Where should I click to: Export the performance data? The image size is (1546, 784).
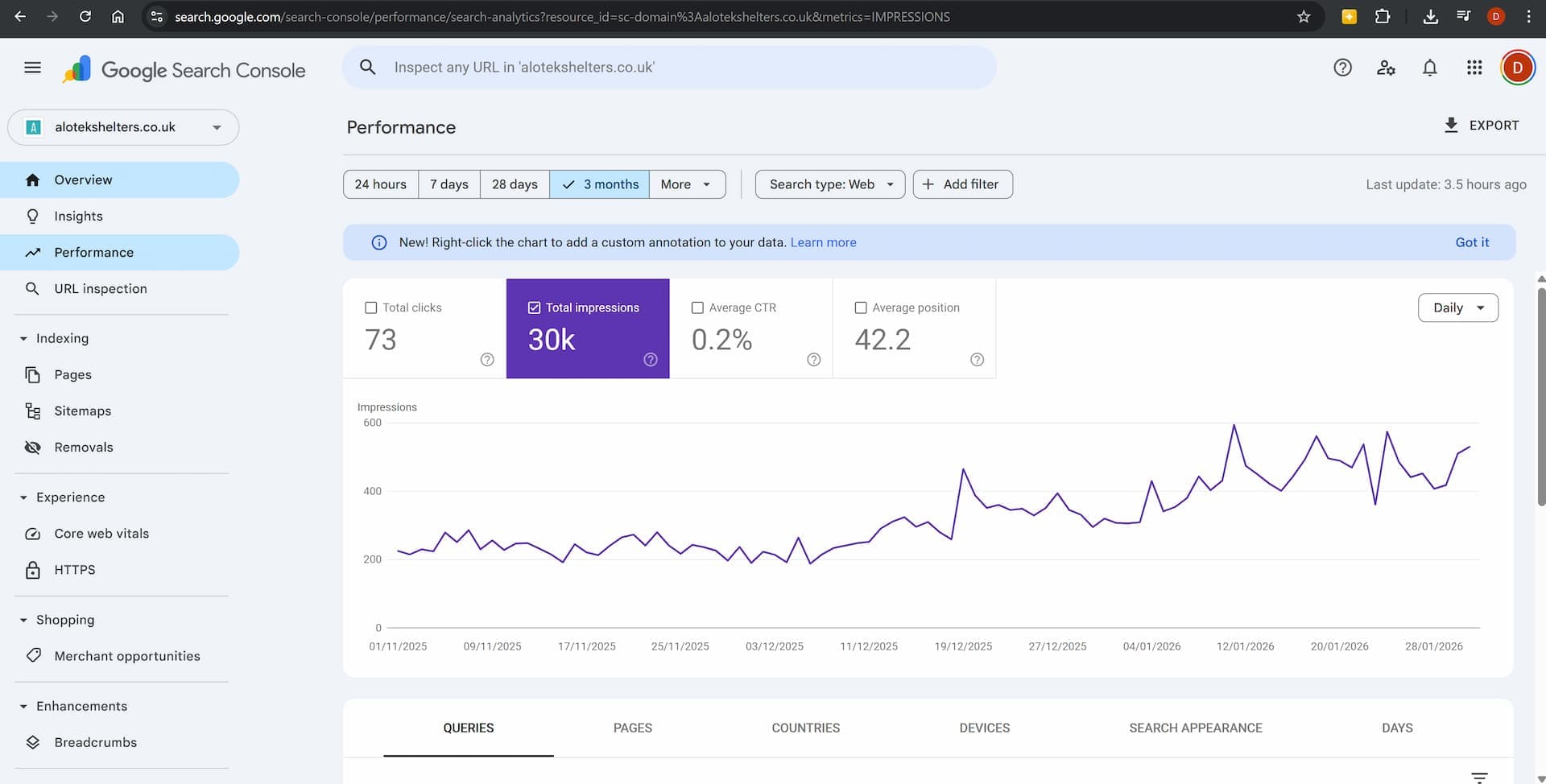tap(1482, 126)
